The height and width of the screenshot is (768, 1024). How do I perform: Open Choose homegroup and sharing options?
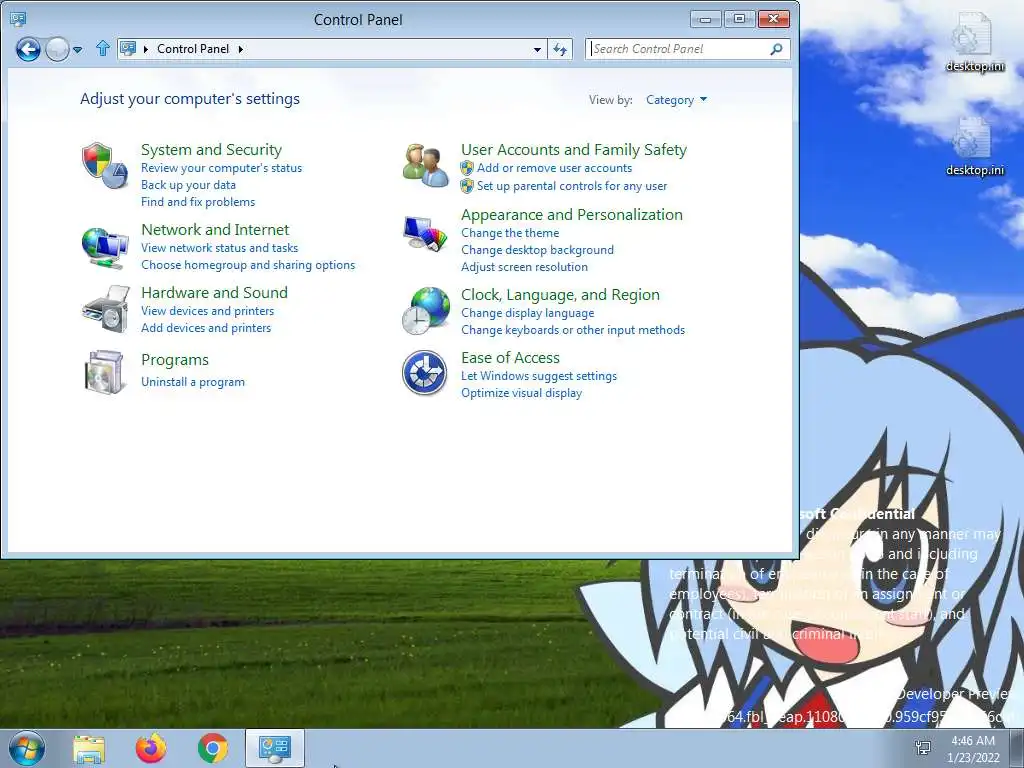[x=248, y=265]
